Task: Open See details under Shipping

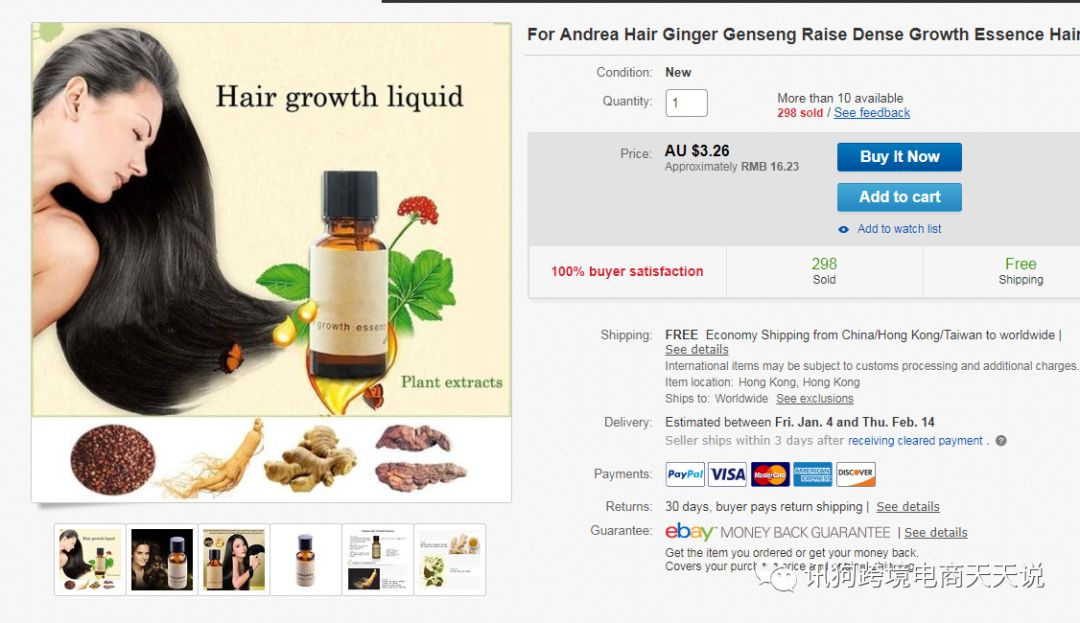Action: (x=696, y=350)
